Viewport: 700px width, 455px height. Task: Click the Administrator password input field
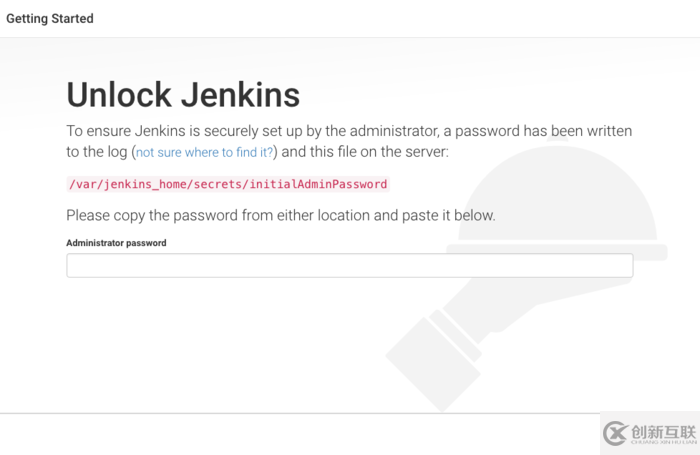[x=350, y=265]
